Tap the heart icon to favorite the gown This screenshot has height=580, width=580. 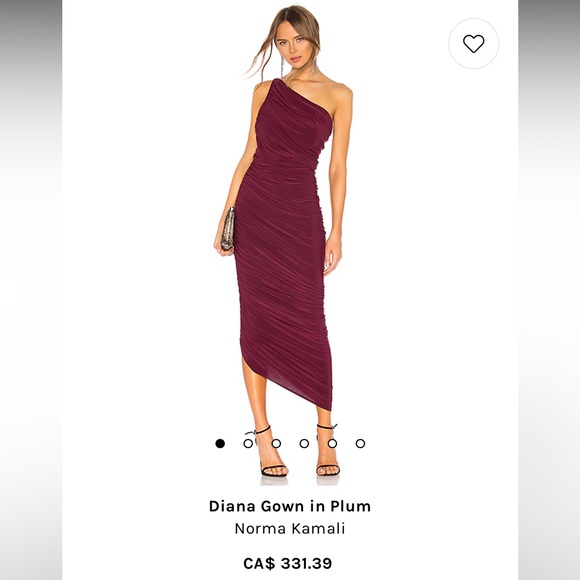pos(473,44)
